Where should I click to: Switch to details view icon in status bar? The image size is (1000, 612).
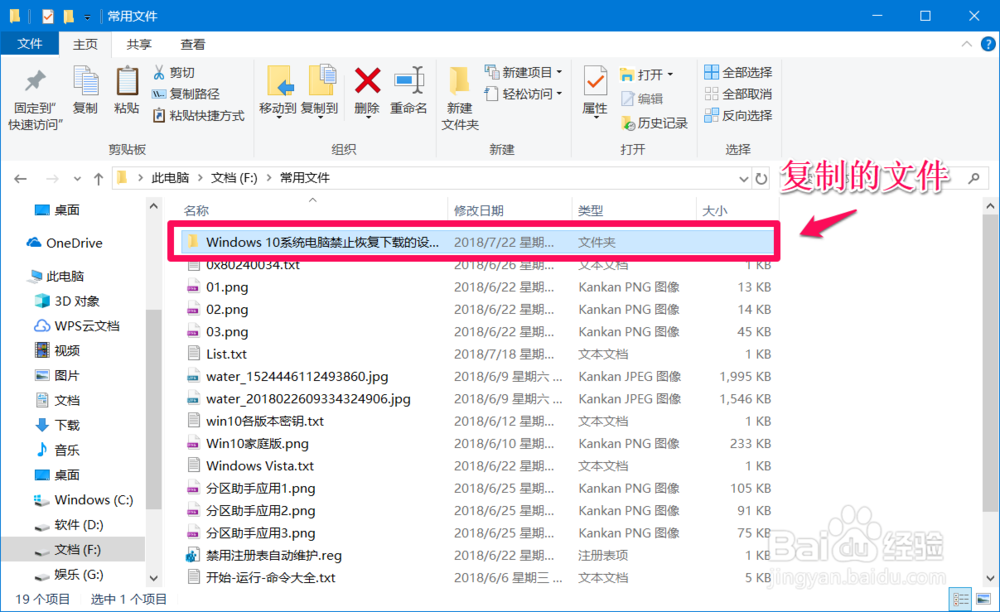coord(960,599)
